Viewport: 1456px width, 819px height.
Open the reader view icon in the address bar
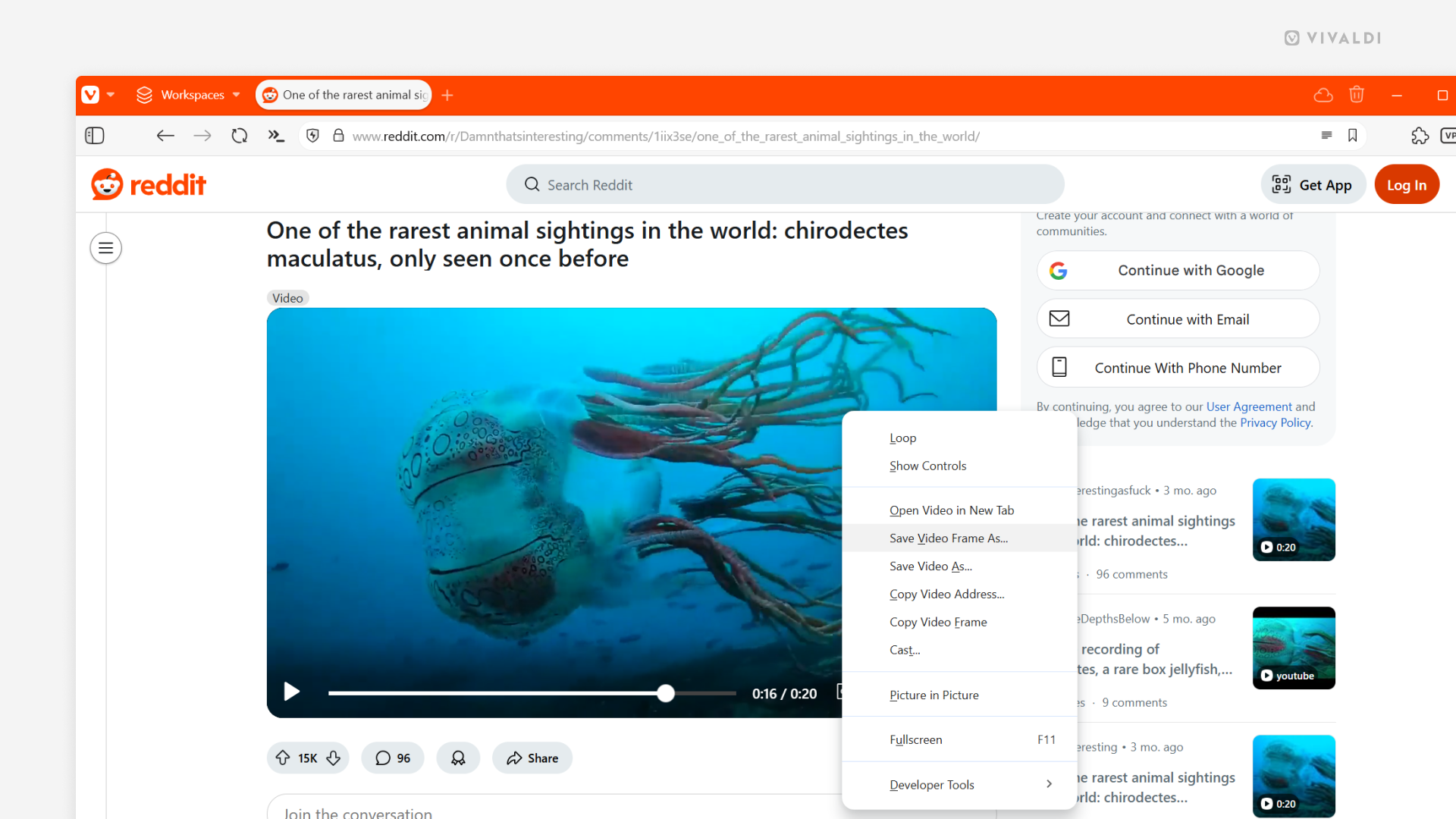coord(1326,136)
